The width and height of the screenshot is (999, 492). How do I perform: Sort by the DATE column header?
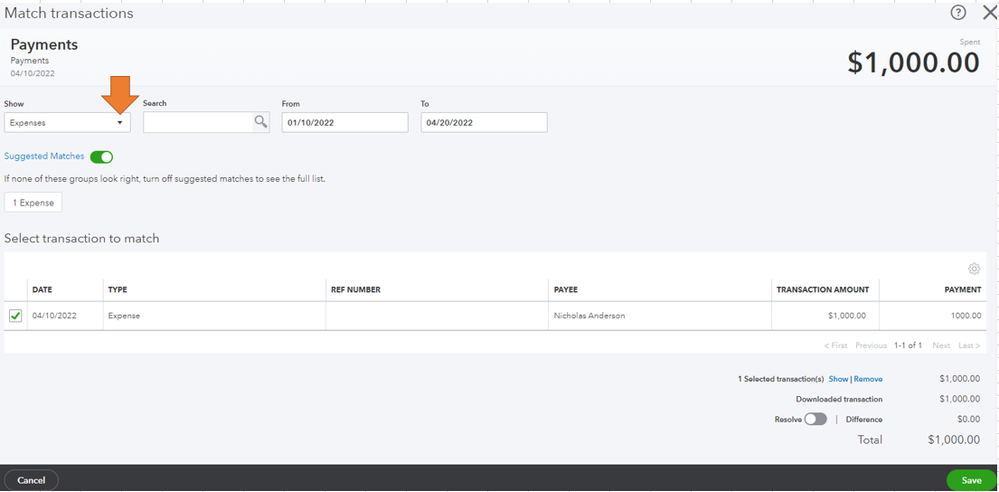click(42, 289)
